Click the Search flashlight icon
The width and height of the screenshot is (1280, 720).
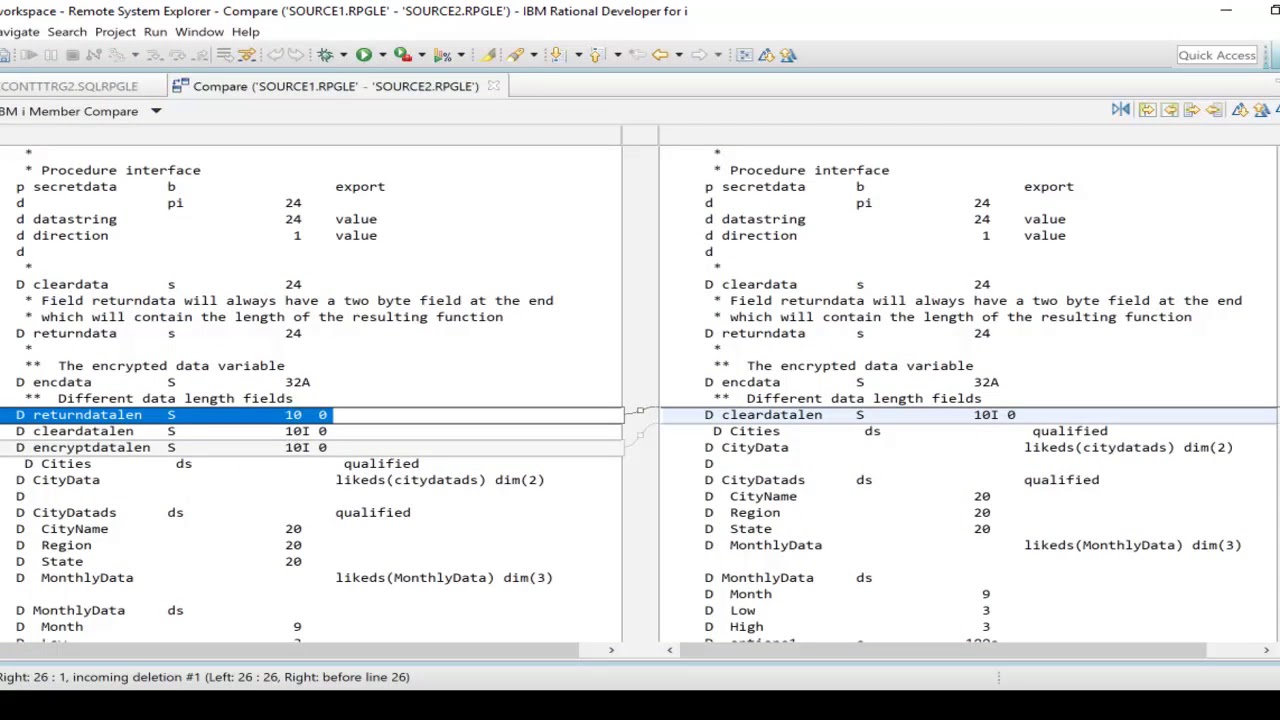pos(514,55)
